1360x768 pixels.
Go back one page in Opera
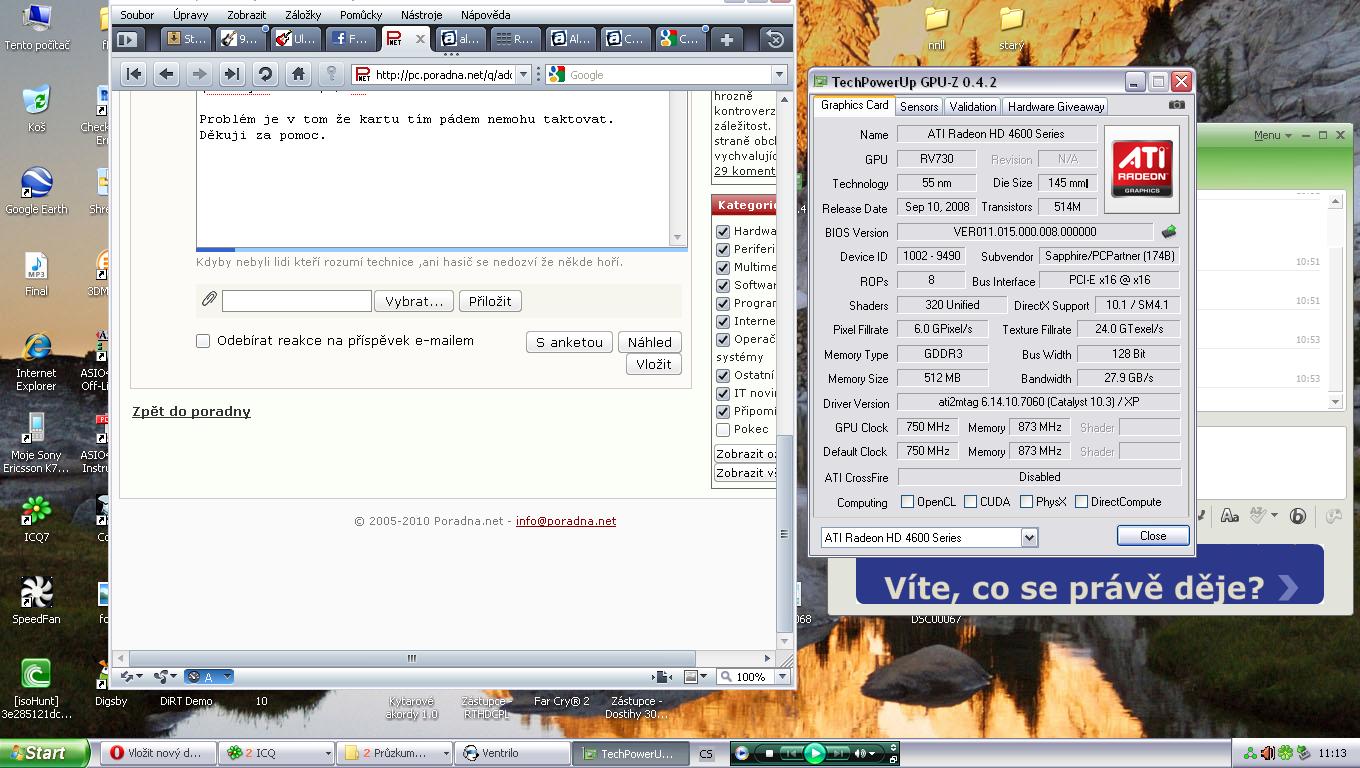tap(167, 74)
